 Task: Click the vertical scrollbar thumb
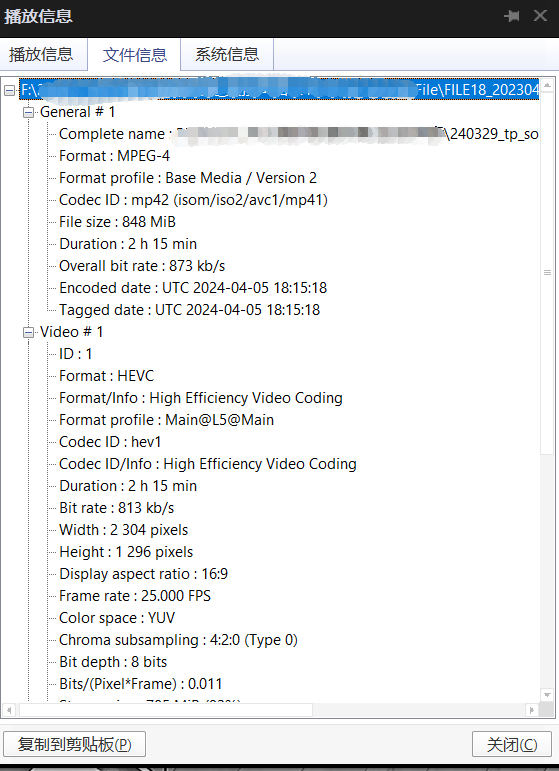547,272
